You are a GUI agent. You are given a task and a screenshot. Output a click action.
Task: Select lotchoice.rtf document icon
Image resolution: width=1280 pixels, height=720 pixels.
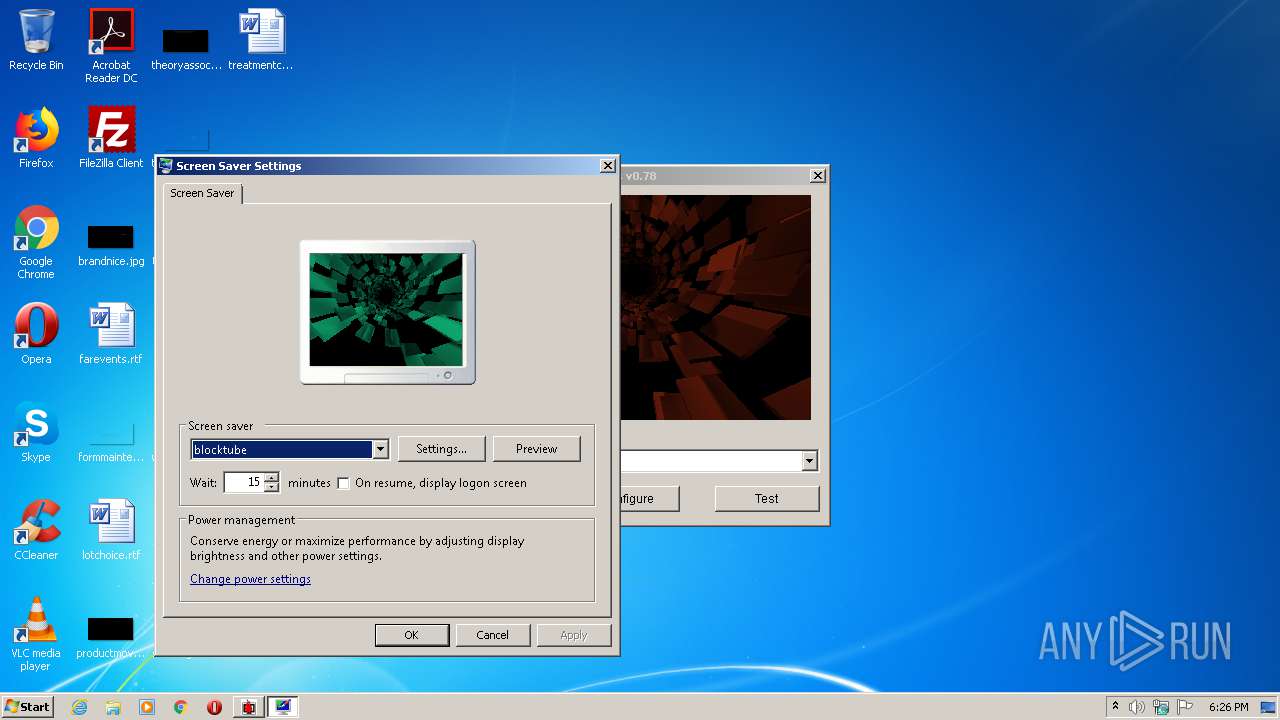(111, 531)
